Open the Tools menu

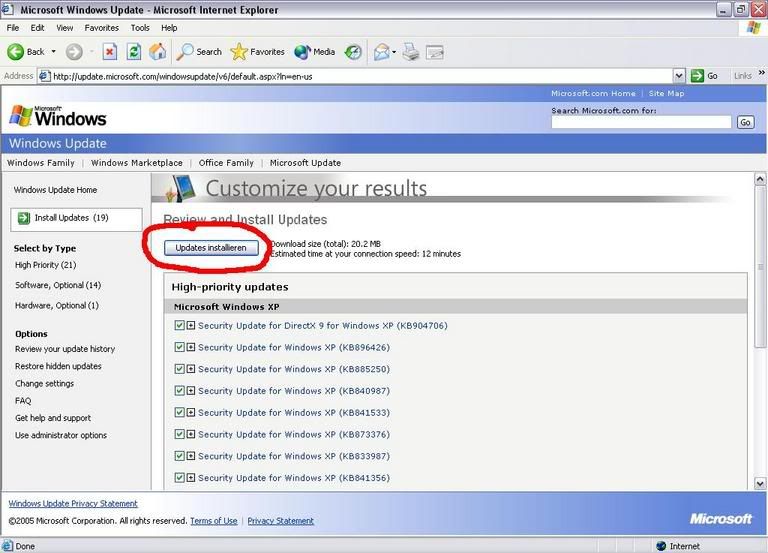point(140,28)
